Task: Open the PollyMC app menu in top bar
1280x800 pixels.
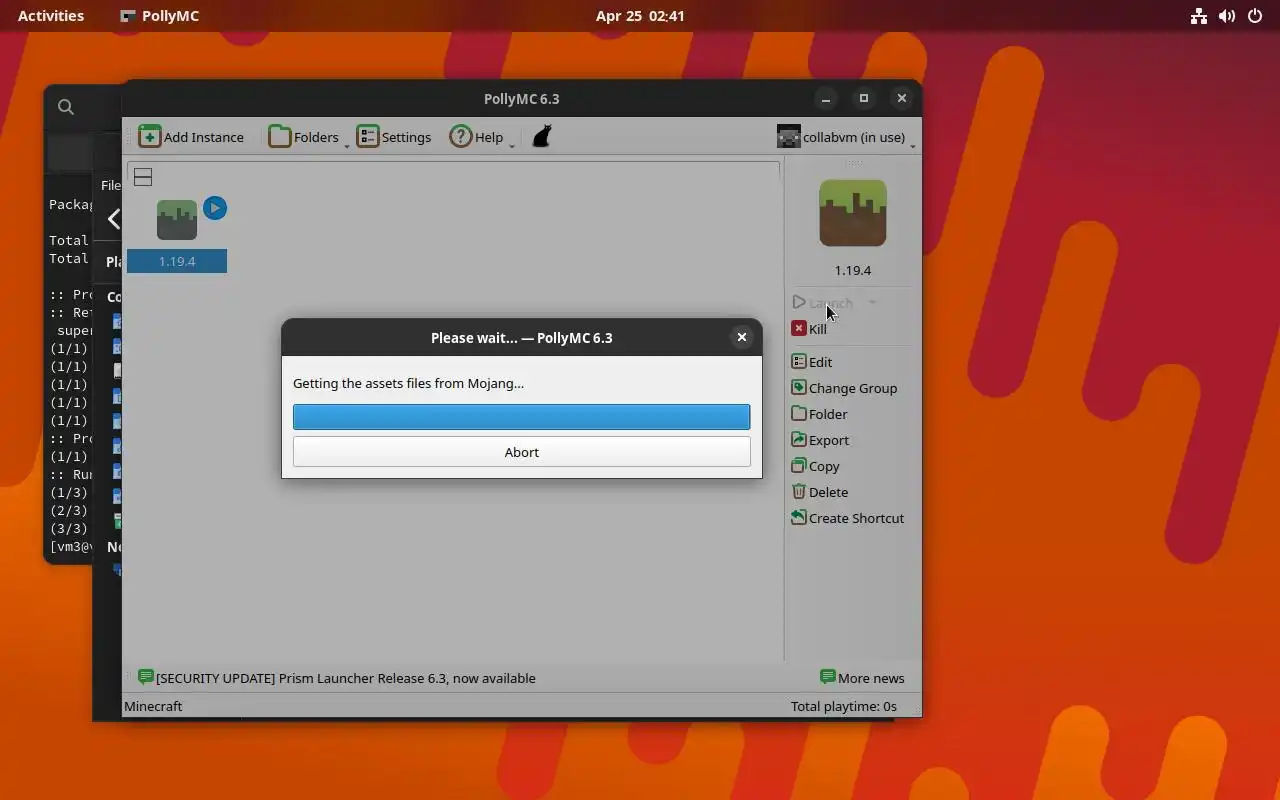Action: pos(159,16)
